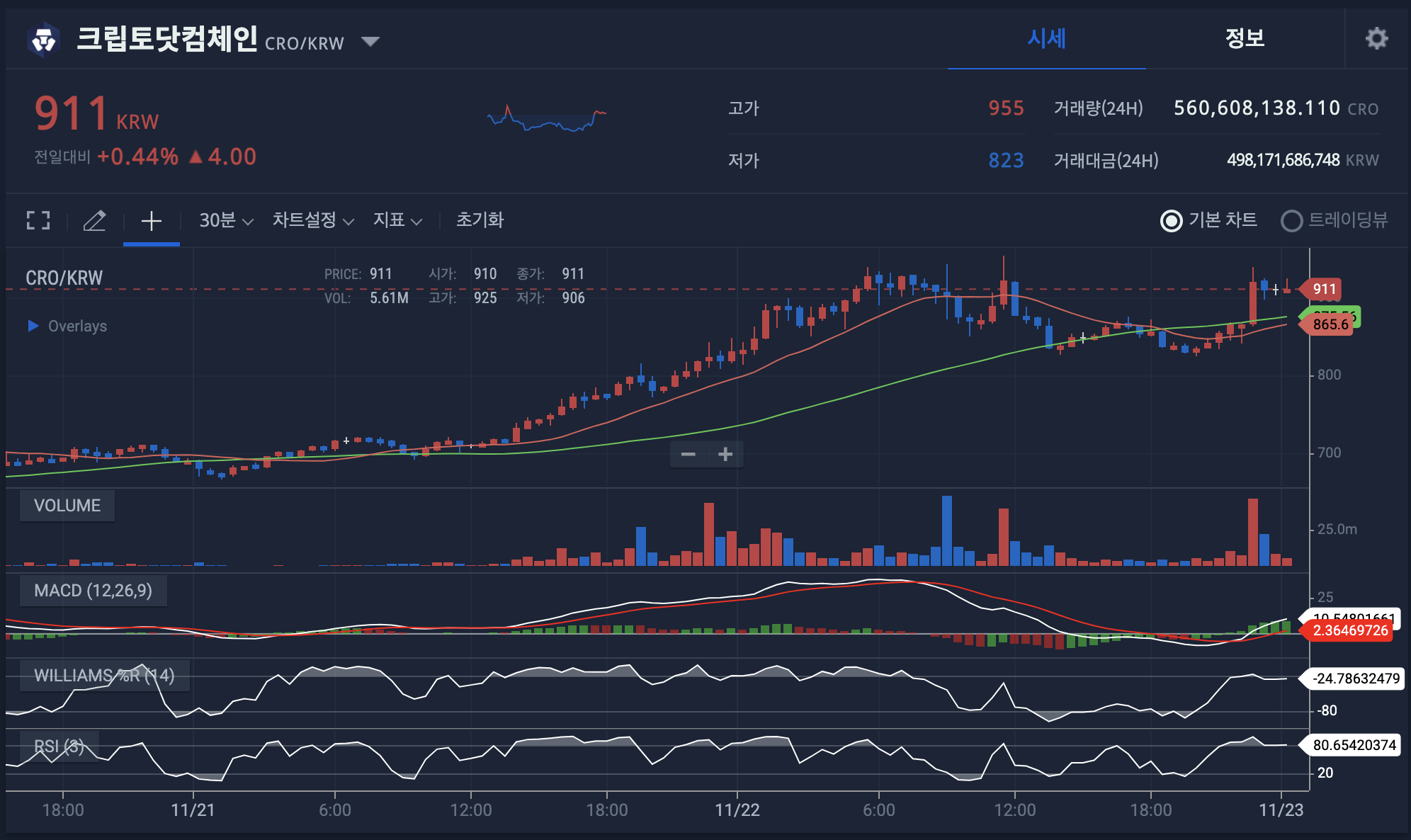This screenshot has width=1411, height=840.
Task: Click the MACD (12,26,9) indicator label
Action: click(x=93, y=591)
